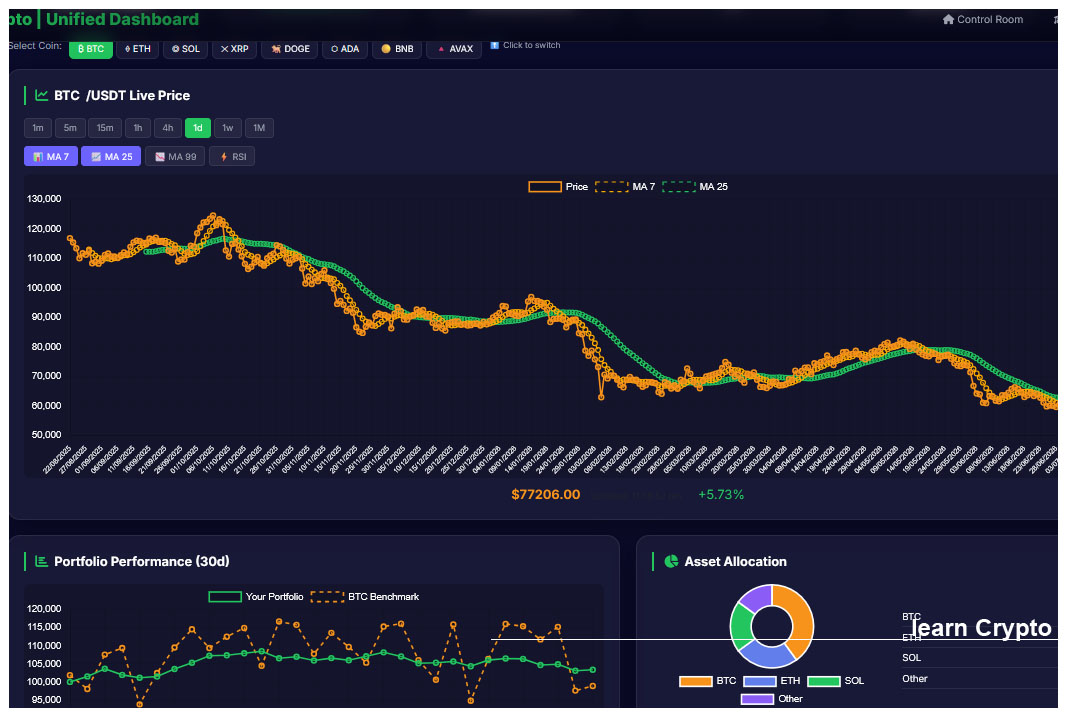Select the AVAX coin button
The width and height of the screenshot is (1067, 718).
coord(454,49)
